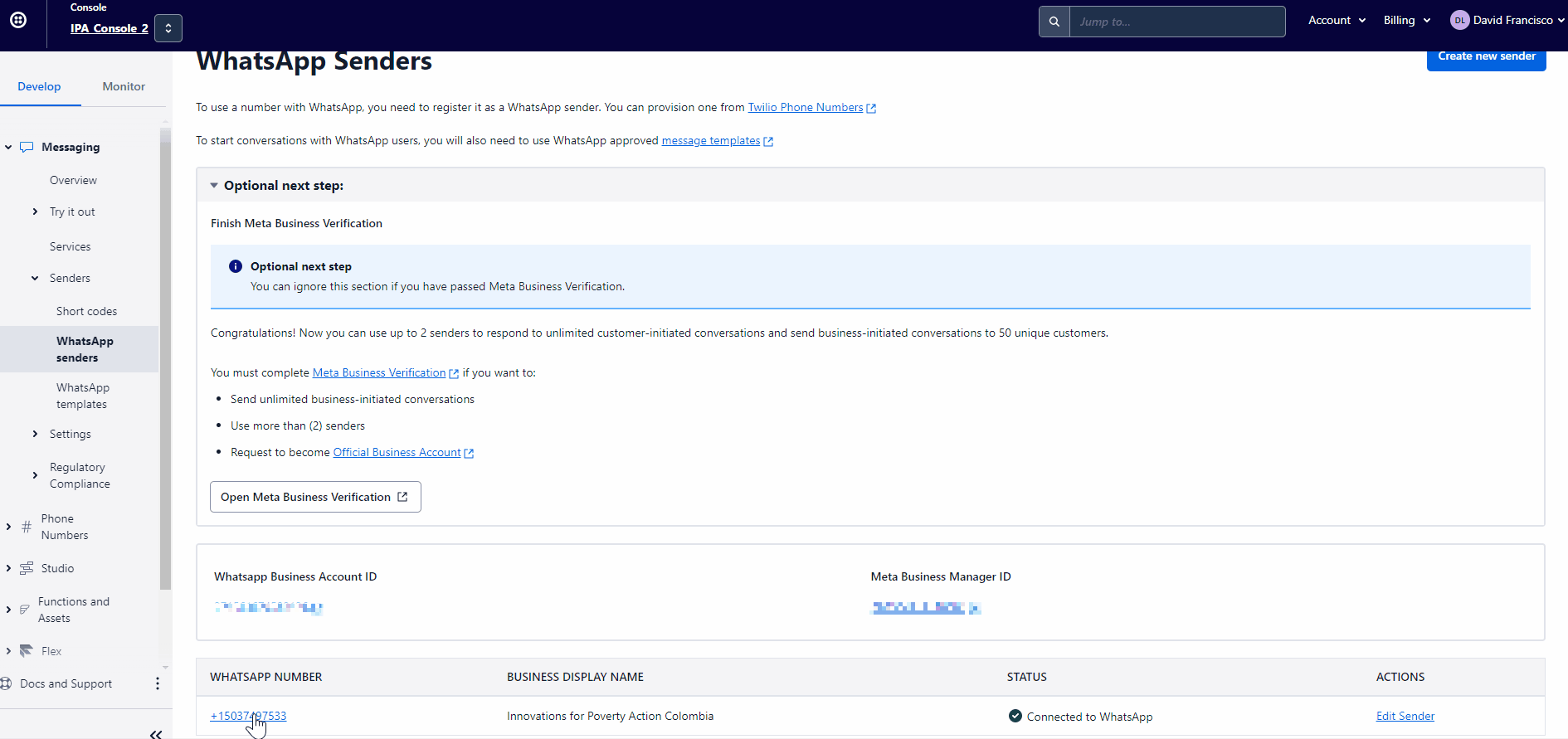This screenshot has height=739, width=1568.
Task: Click the Messaging chat bubble icon
Action: pyautogui.click(x=27, y=147)
